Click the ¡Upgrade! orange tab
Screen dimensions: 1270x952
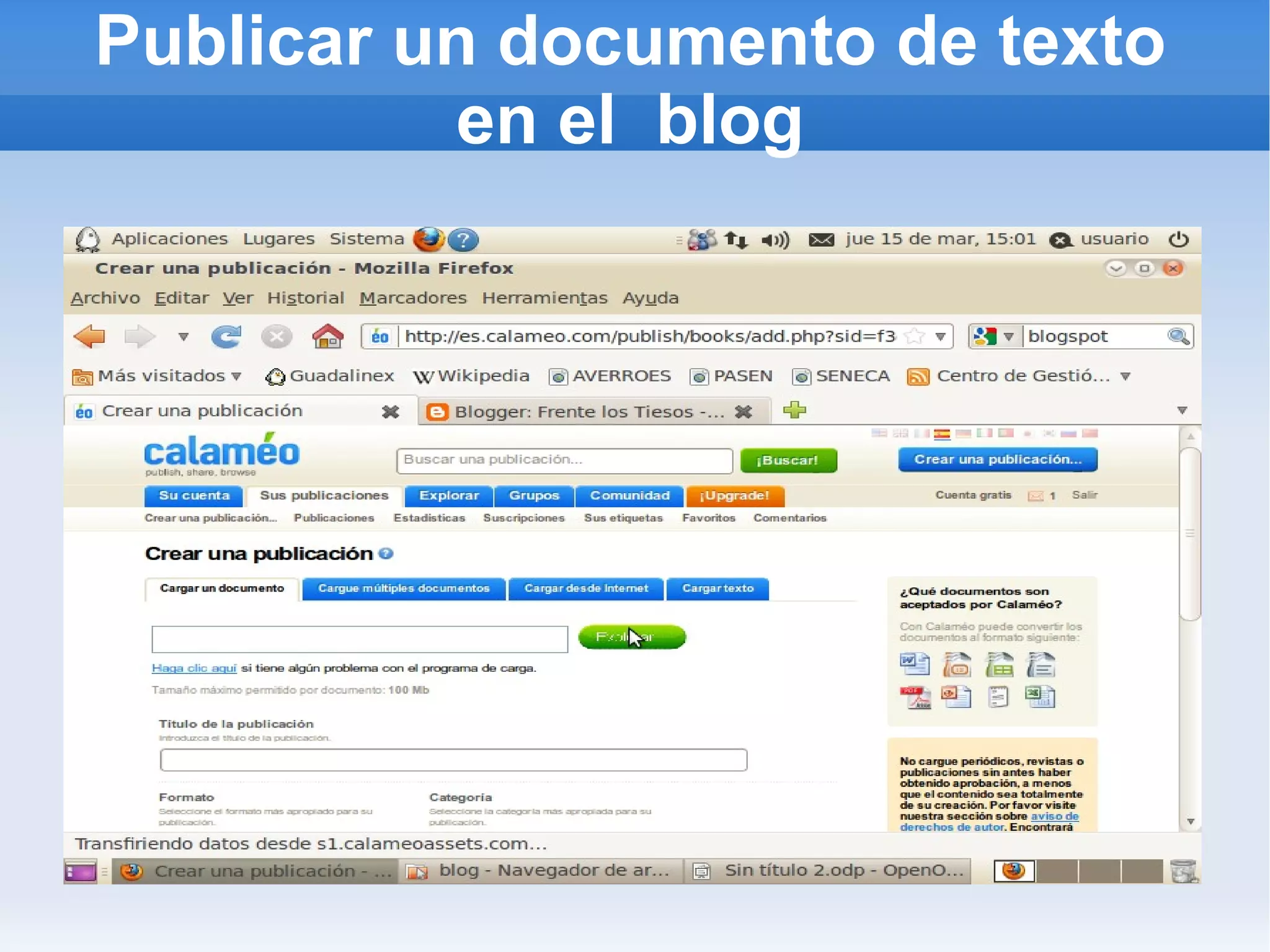pyautogui.click(x=735, y=496)
